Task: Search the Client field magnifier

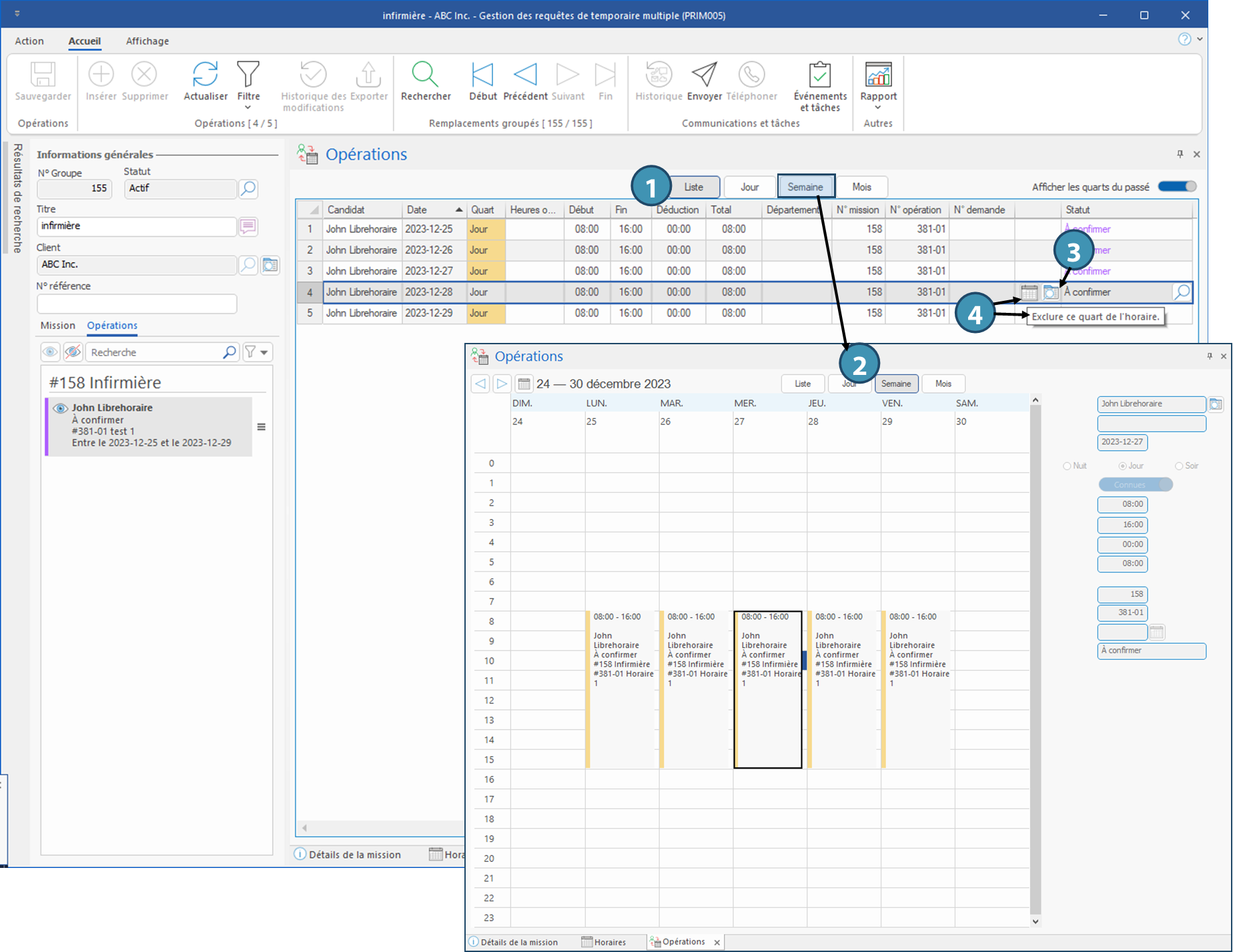Action: coord(248,265)
